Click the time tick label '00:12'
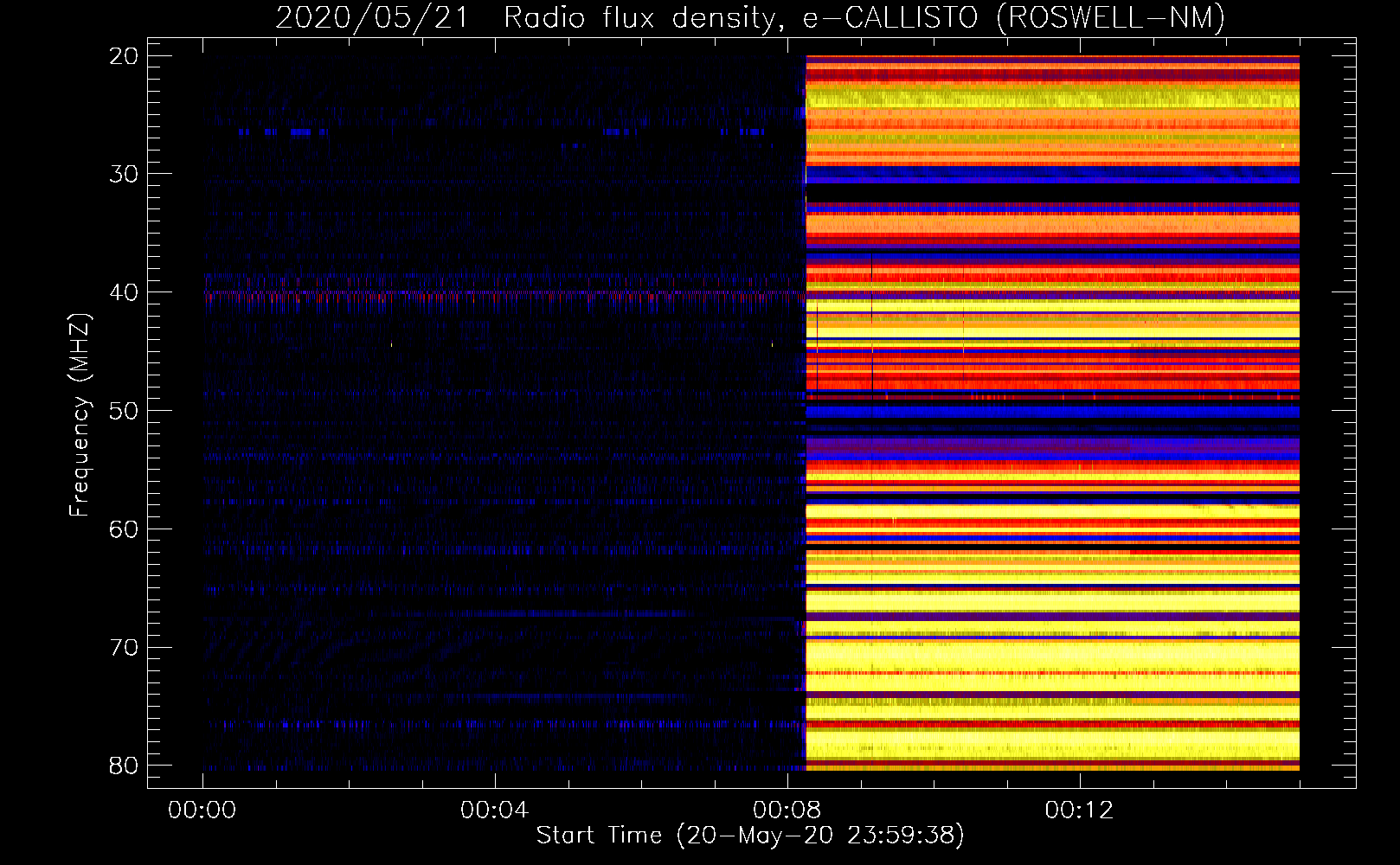Image resolution: width=1400 pixels, height=865 pixels. [x=1079, y=811]
